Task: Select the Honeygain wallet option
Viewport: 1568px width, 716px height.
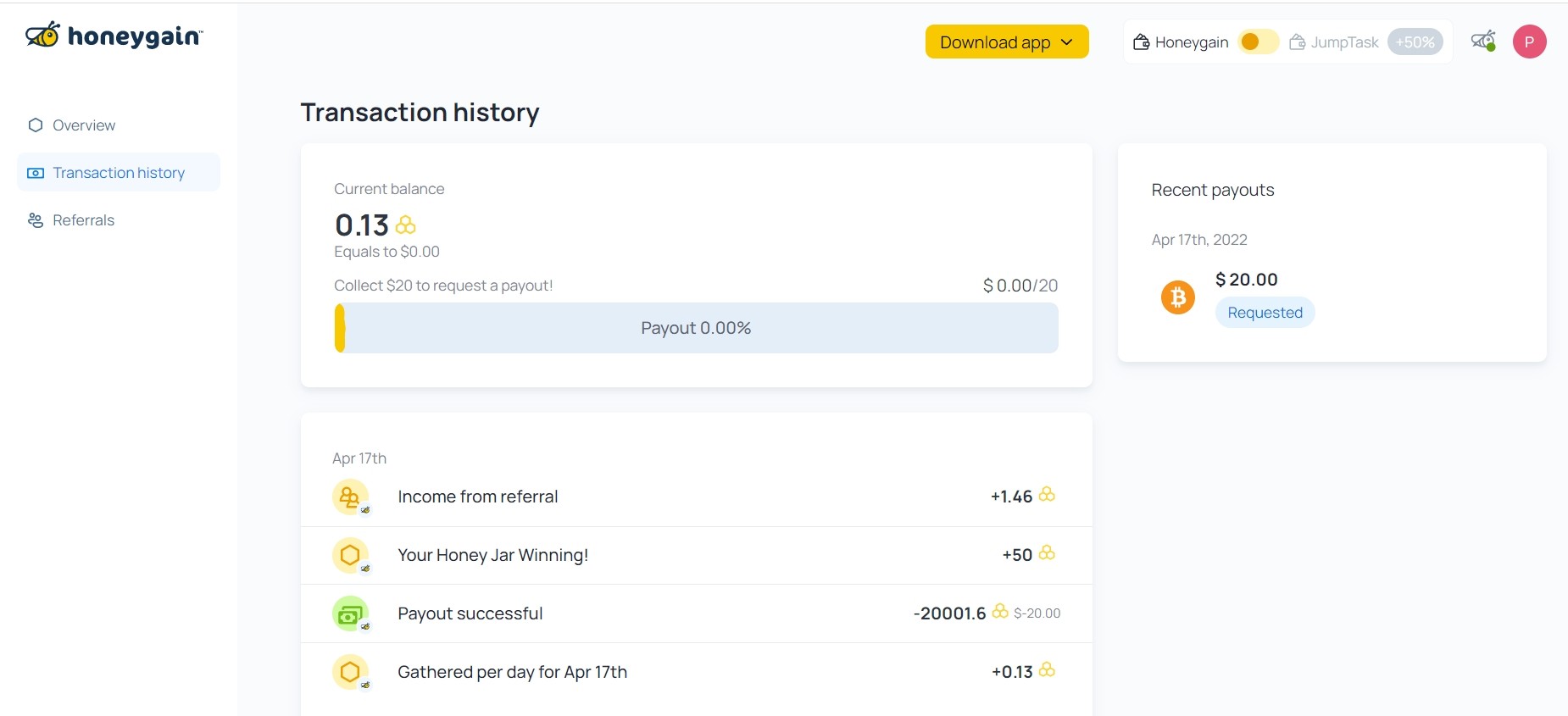Action: (x=1181, y=42)
